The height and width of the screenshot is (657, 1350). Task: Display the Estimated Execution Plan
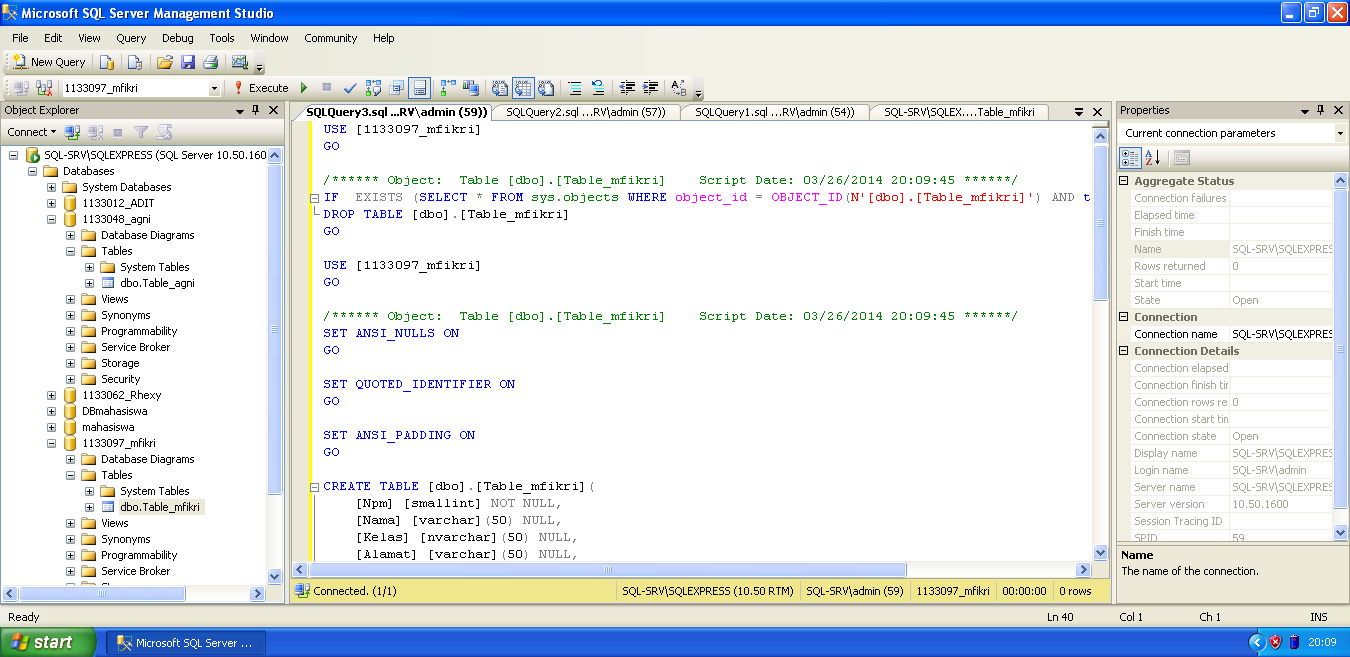click(373, 88)
